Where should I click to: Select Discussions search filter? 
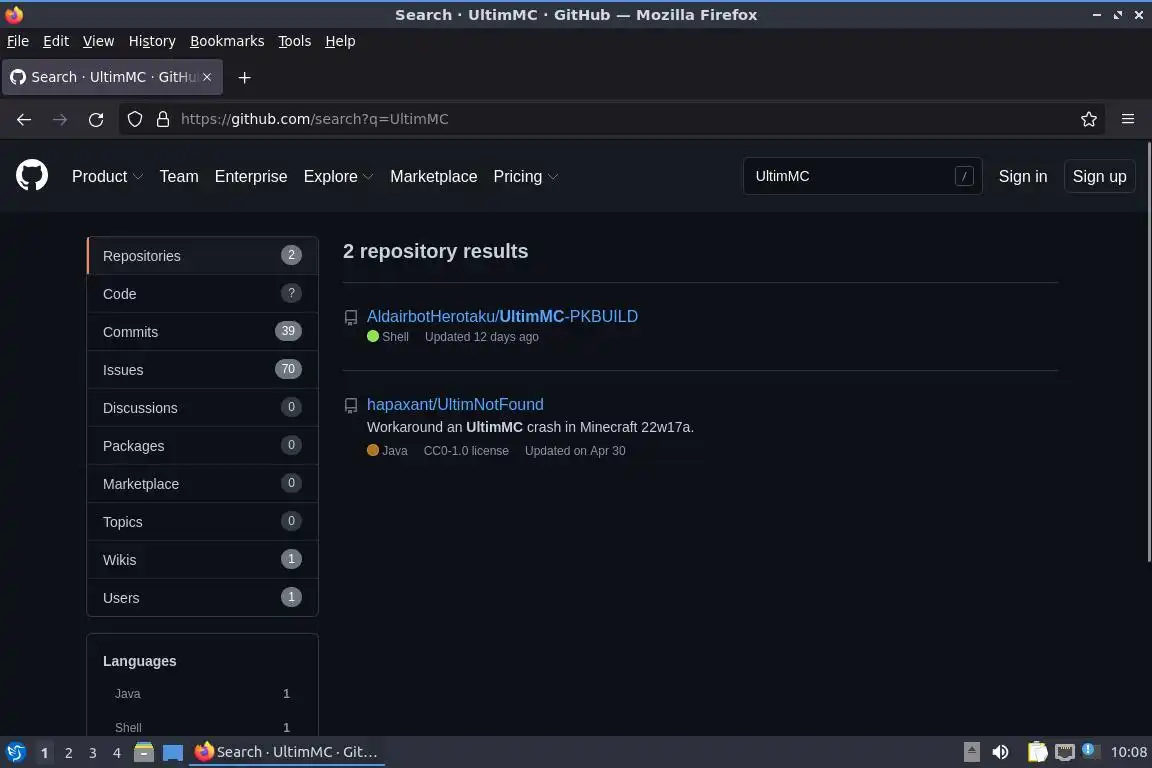coord(203,408)
